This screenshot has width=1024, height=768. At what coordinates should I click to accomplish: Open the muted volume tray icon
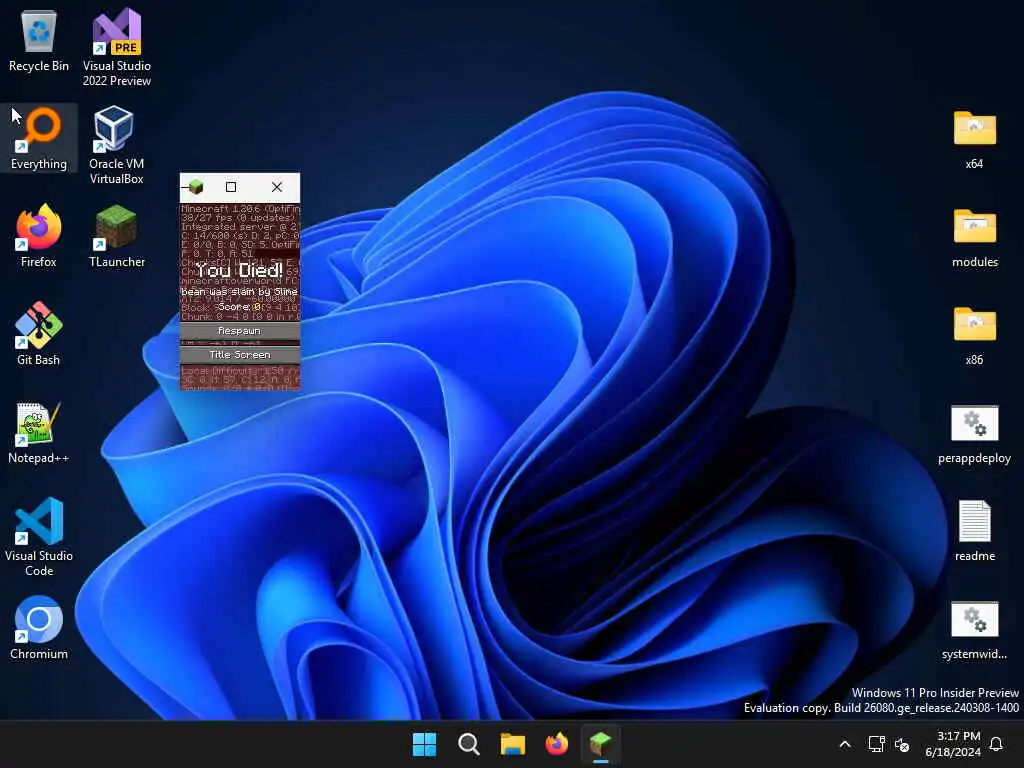point(902,744)
